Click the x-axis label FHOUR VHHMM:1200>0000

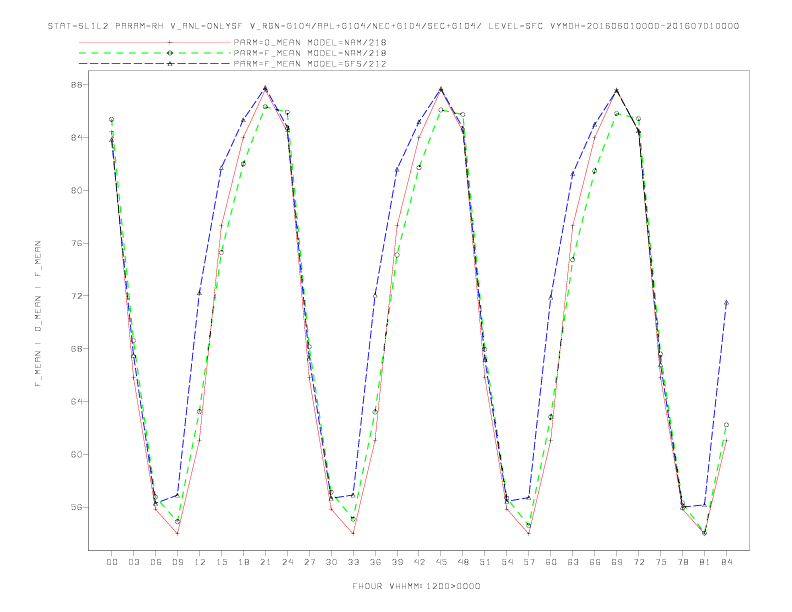pyautogui.click(x=416, y=586)
